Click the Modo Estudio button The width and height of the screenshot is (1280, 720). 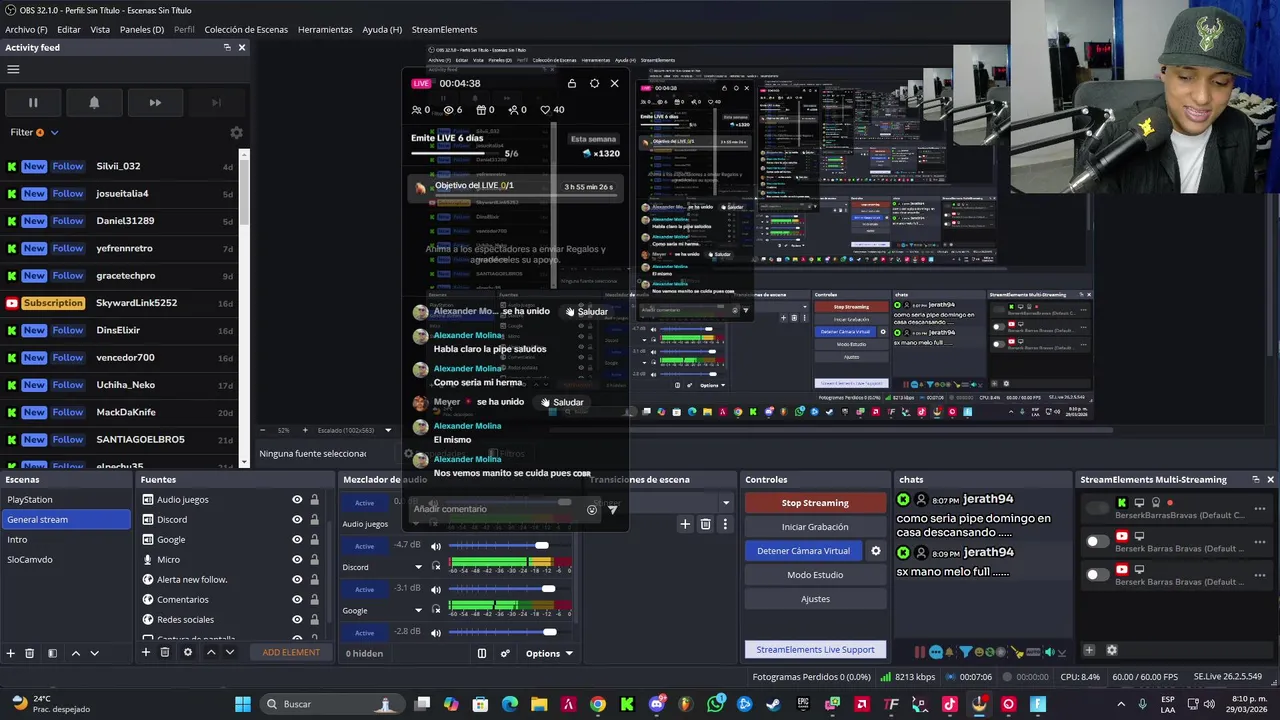point(815,575)
